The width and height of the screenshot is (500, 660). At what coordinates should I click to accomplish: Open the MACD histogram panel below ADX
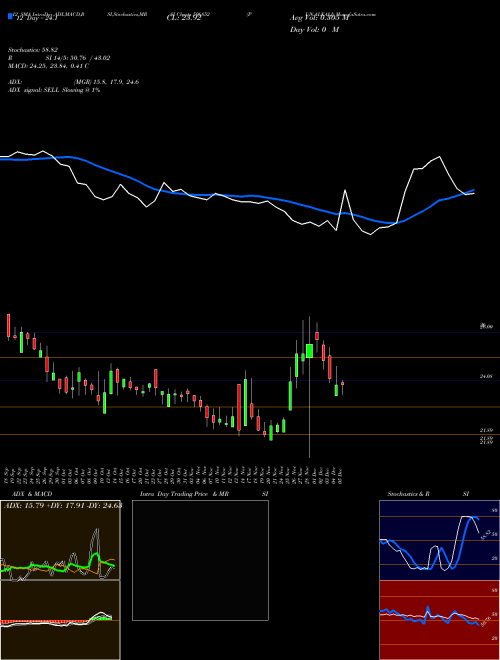60,620
